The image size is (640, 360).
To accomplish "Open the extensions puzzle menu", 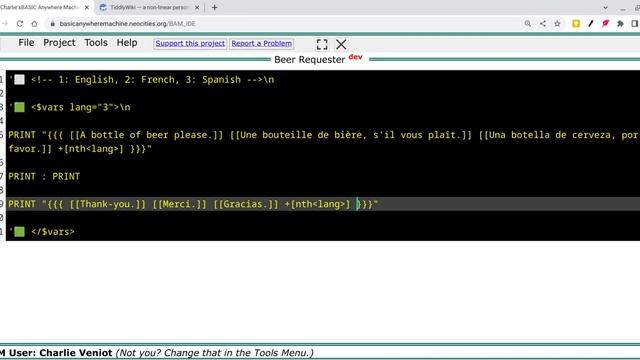I will tap(620, 24).
